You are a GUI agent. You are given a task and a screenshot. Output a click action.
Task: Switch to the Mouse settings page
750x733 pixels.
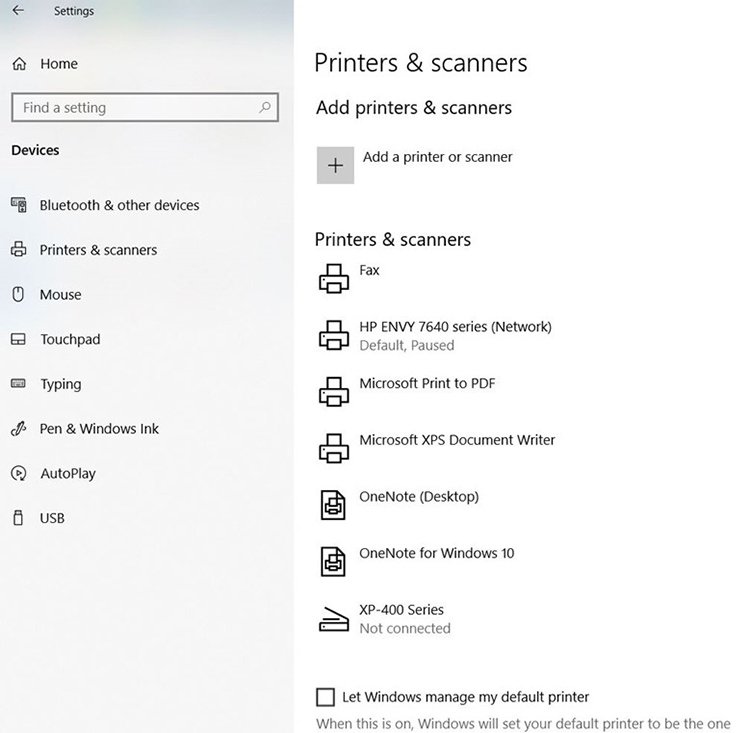(60, 295)
